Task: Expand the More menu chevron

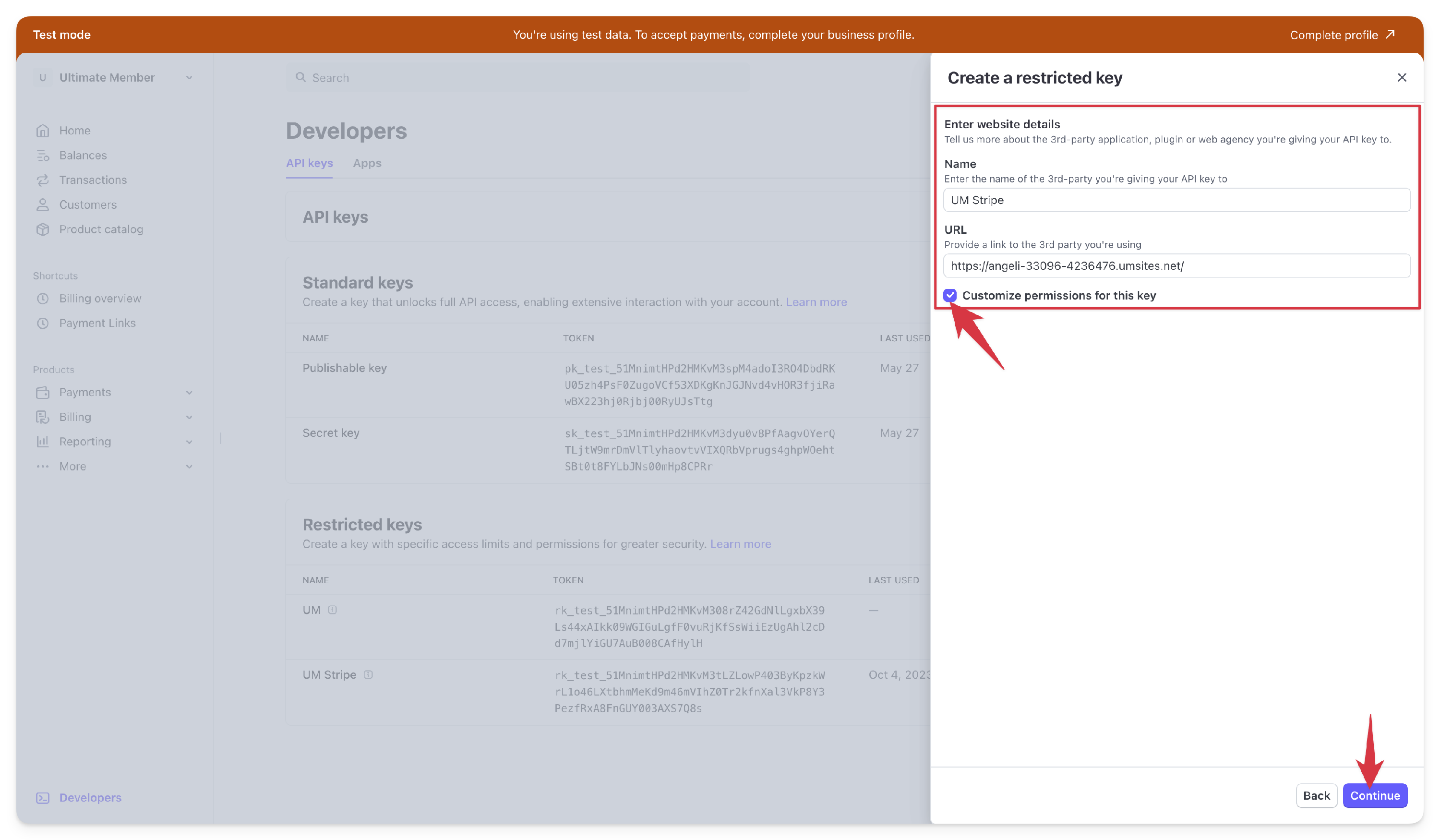Action: tap(189, 467)
